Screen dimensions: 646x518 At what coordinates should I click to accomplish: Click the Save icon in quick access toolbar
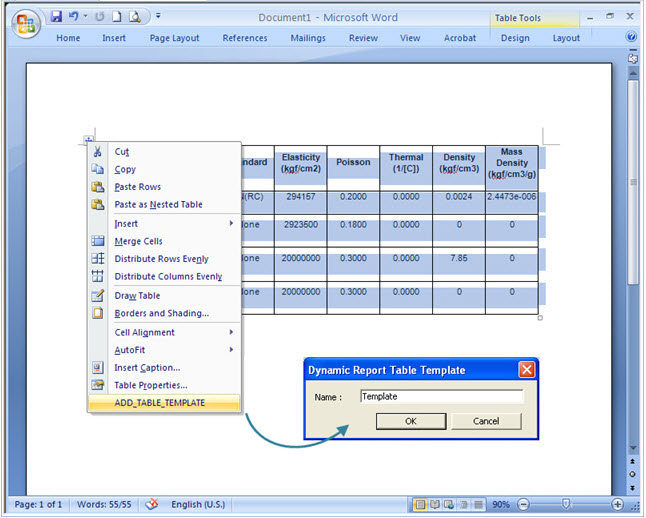click(x=56, y=17)
